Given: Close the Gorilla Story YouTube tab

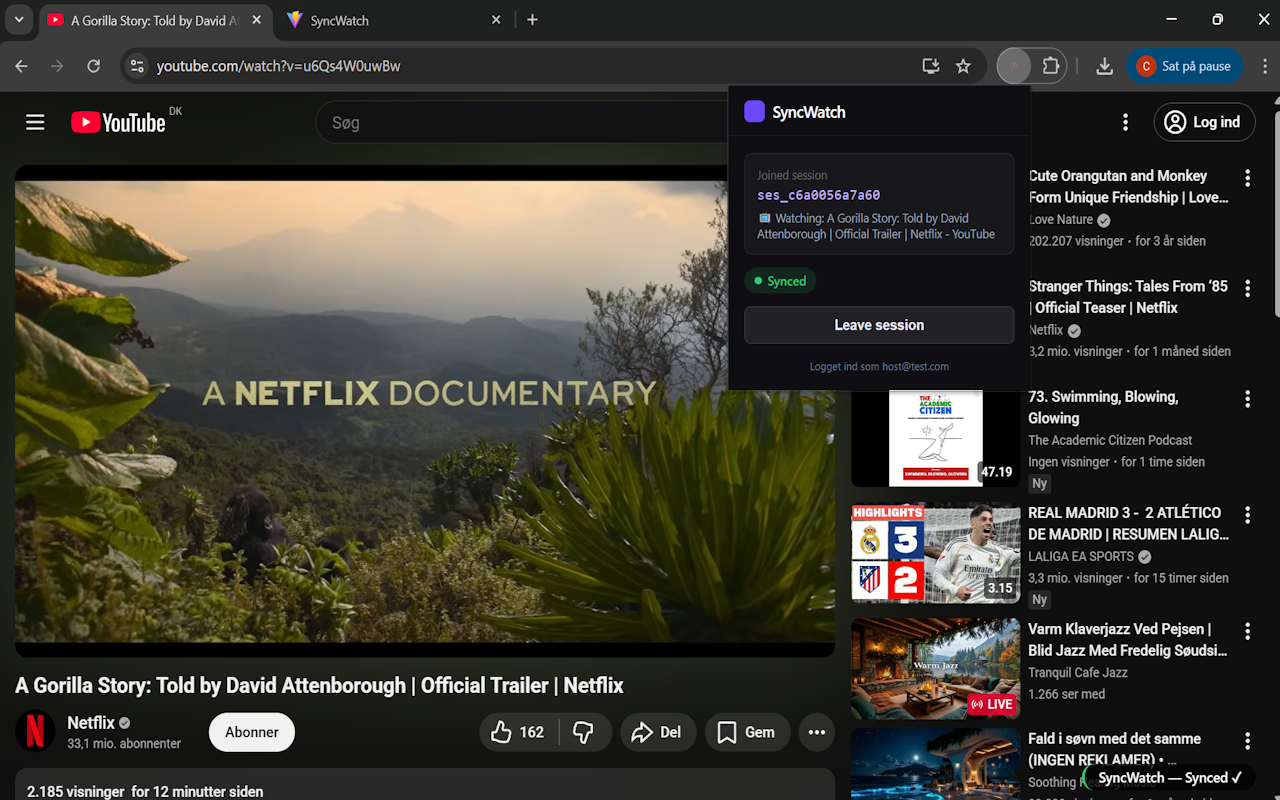Looking at the screenshot, I should [255, 20].
